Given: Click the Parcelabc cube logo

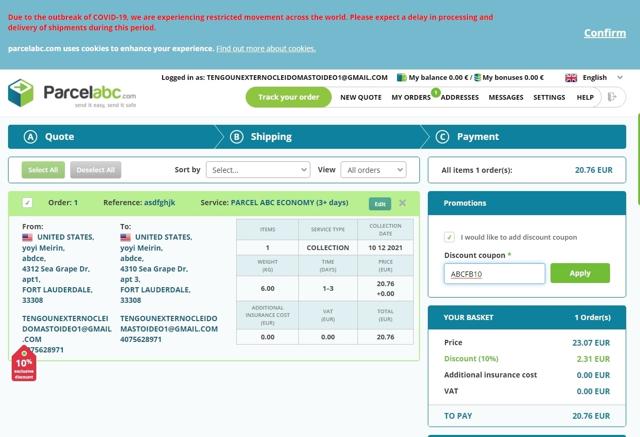Looking at the screenshot, I should [x=20, y=93].
